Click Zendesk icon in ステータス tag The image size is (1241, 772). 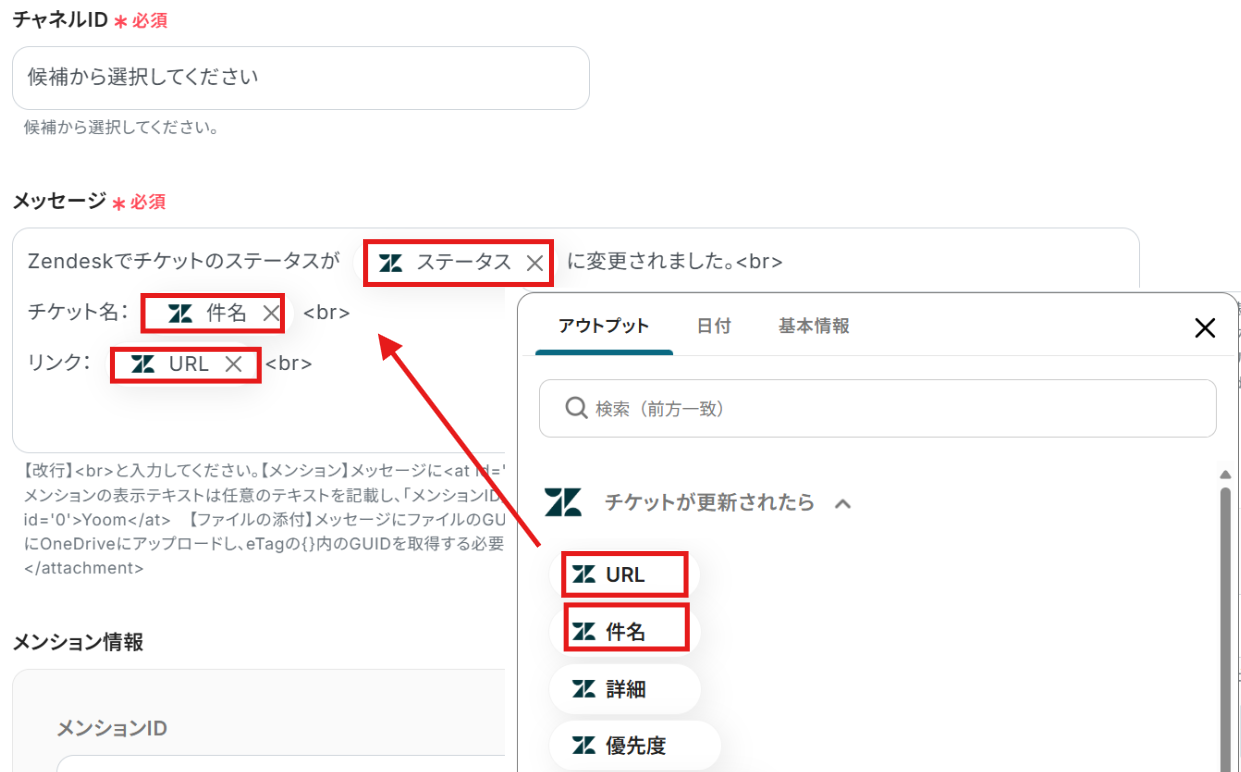(x=391, y=263)
